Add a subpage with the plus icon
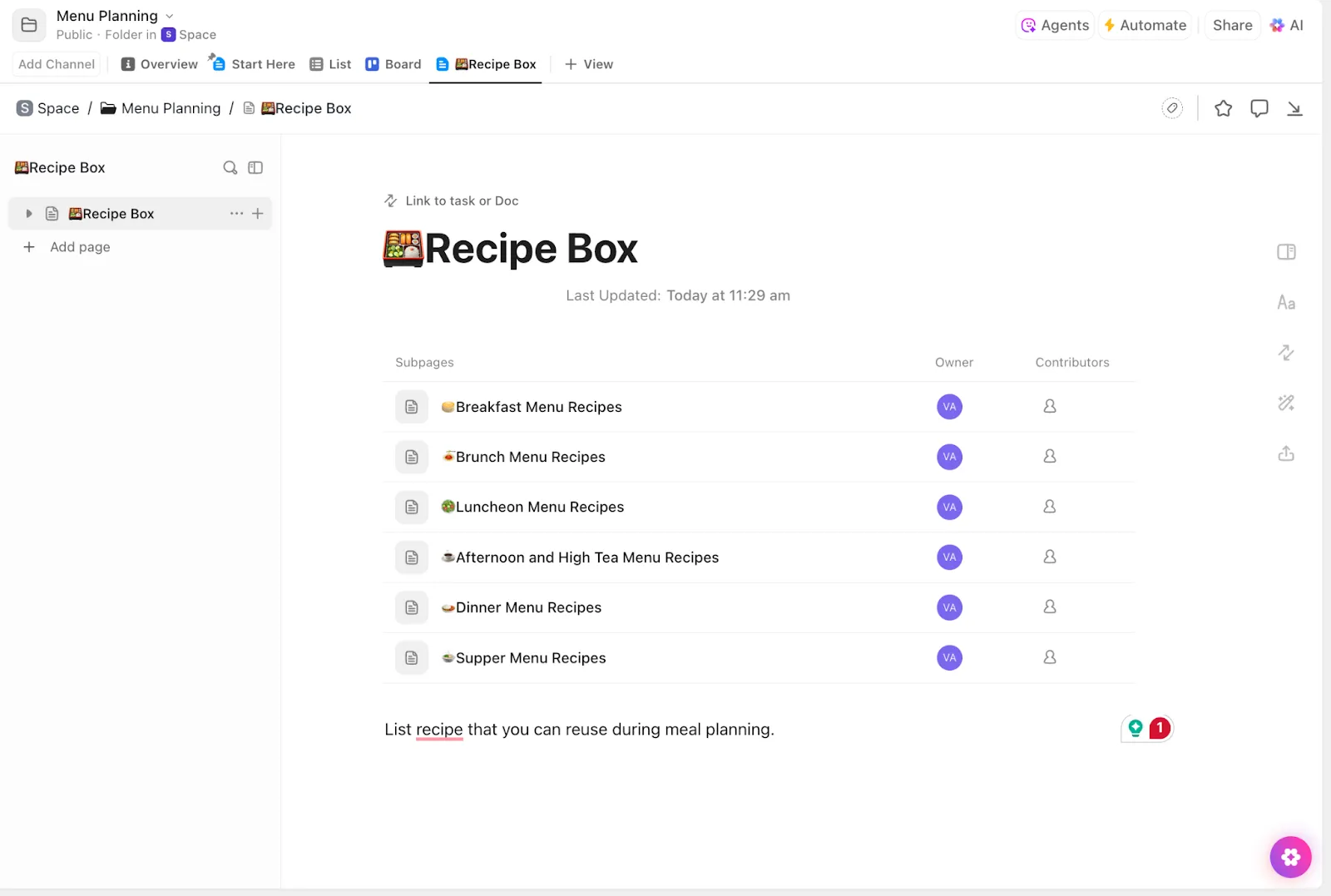This screenshot has width=1331, height=896. pyautogui.click(x=258, y=214)
